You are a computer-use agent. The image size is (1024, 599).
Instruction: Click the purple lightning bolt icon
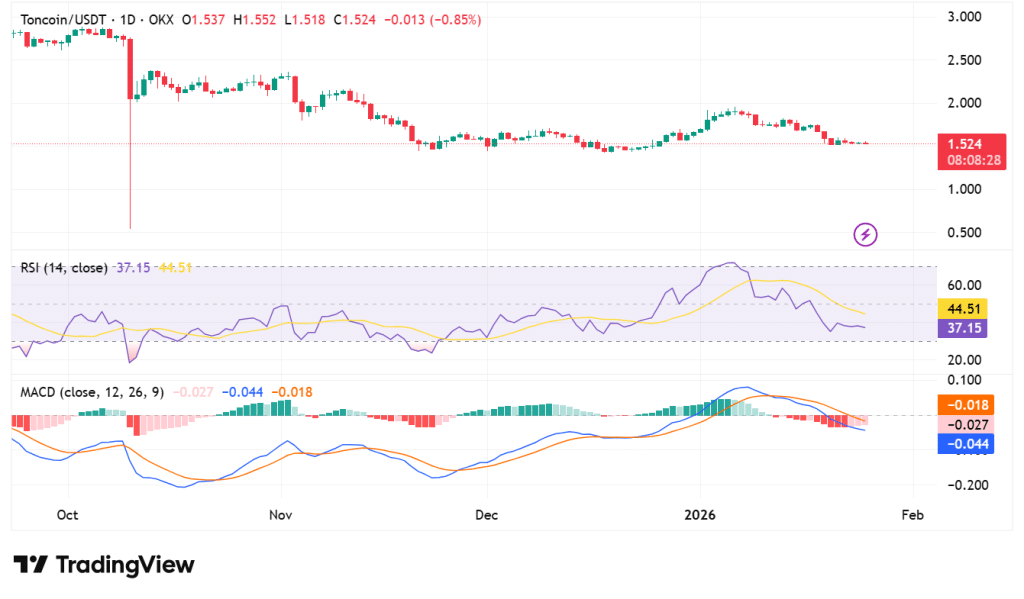pyautogui.click(x=865, y=235)
